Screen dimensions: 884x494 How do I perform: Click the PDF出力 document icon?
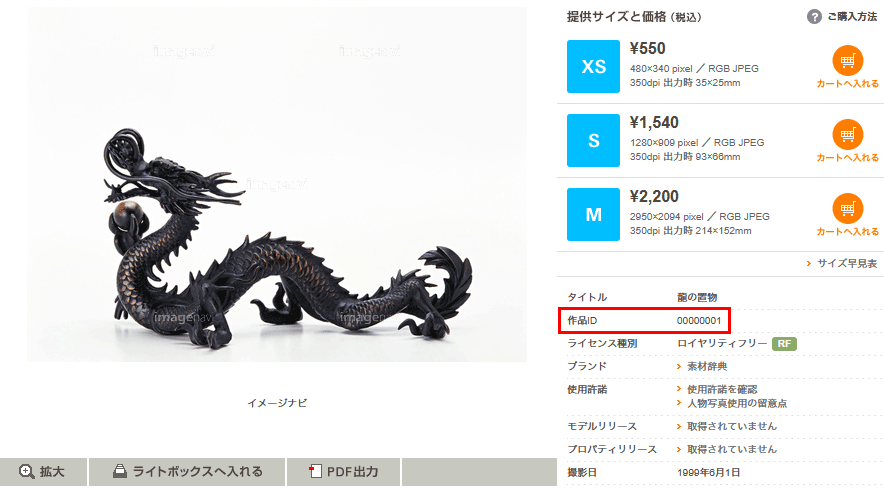click(x=315, y=471)
